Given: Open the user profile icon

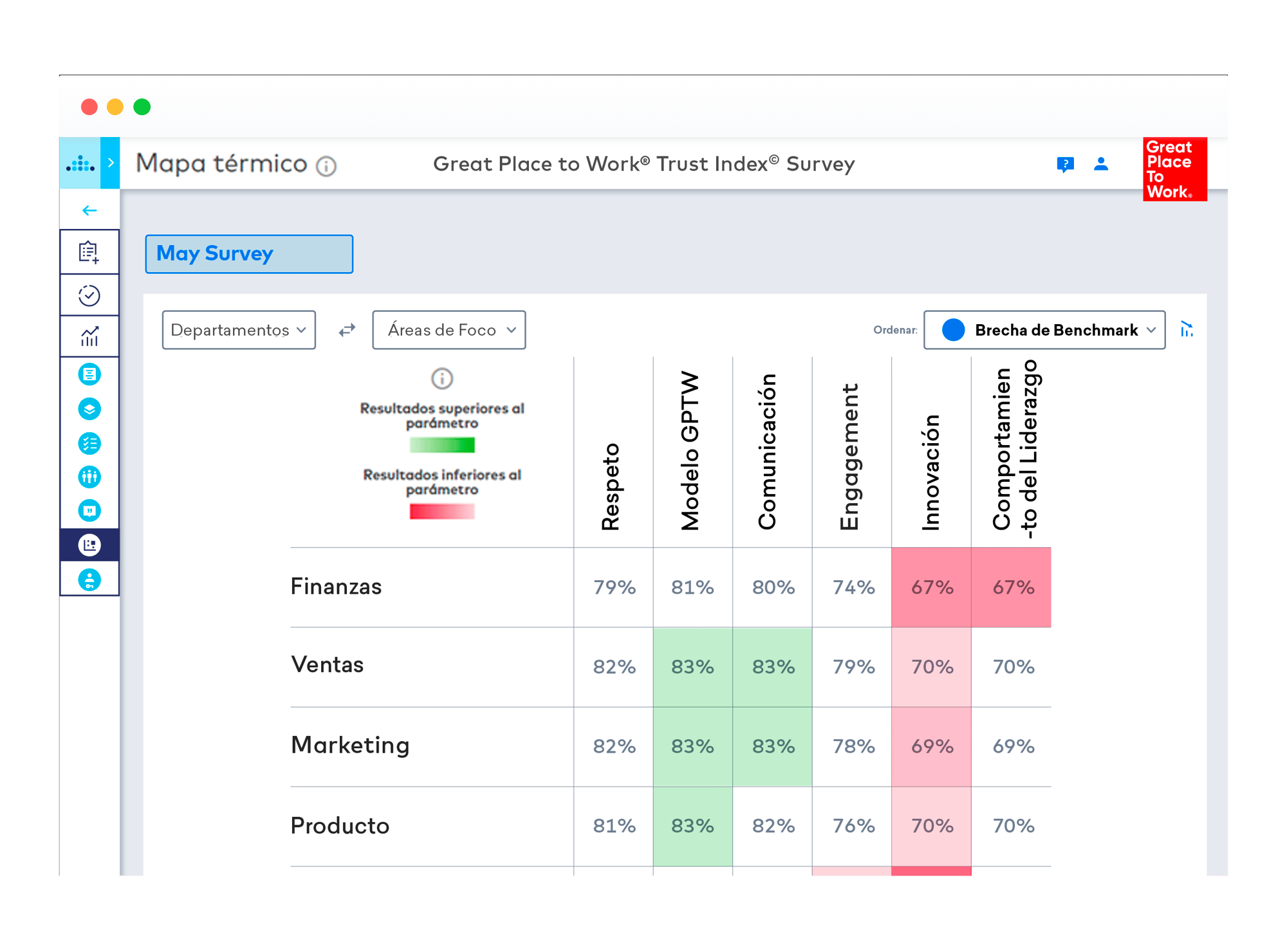Looking at the screenshot, I should (x=1101, y=165).
